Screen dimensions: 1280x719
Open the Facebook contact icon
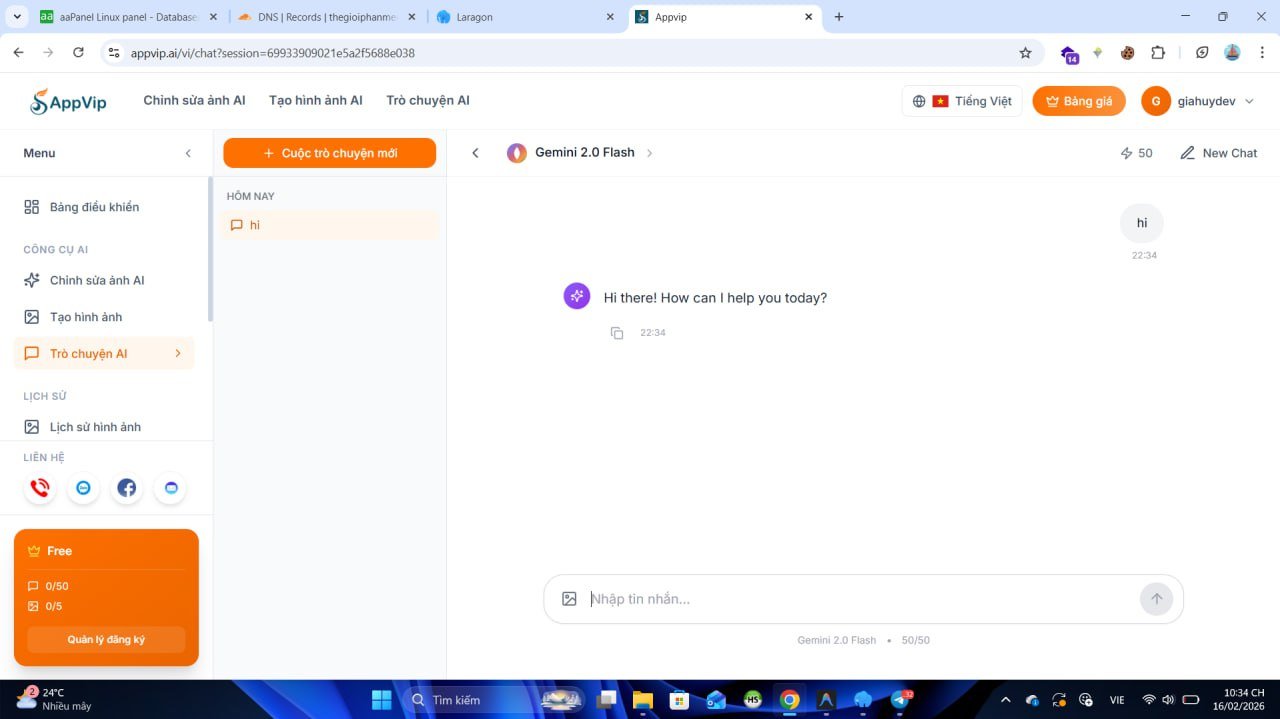pos(126,488)
